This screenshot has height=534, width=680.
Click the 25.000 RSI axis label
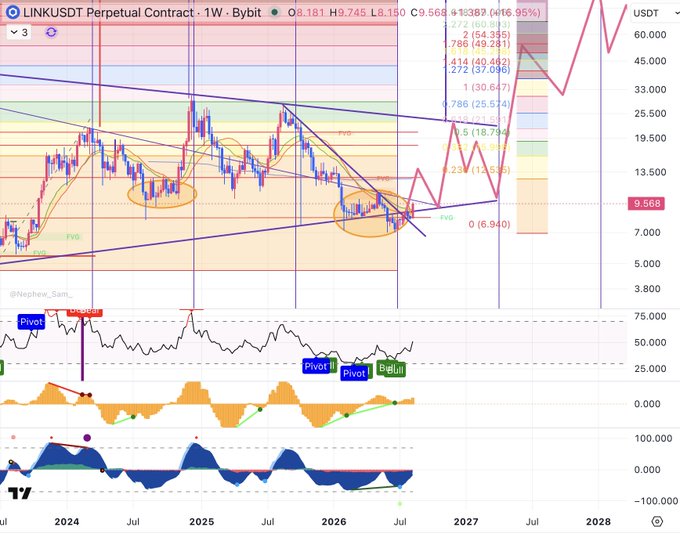point(650,369)
